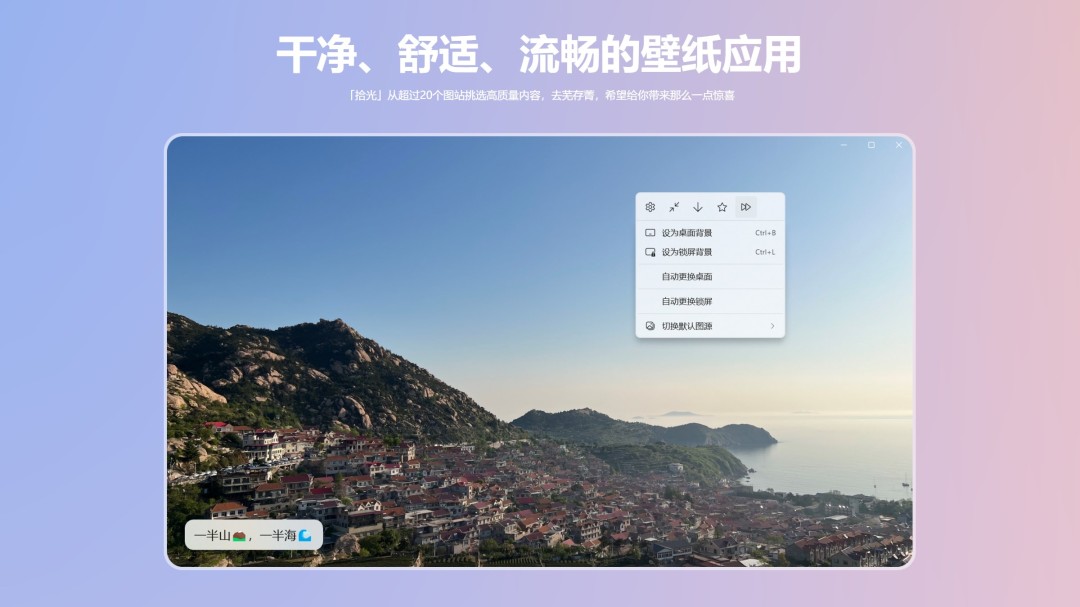The height and width of the screenshot is (607, 1080).
Task: Click the monitor icon beside 设为桌面背景
Action: (x=650, y=233)
